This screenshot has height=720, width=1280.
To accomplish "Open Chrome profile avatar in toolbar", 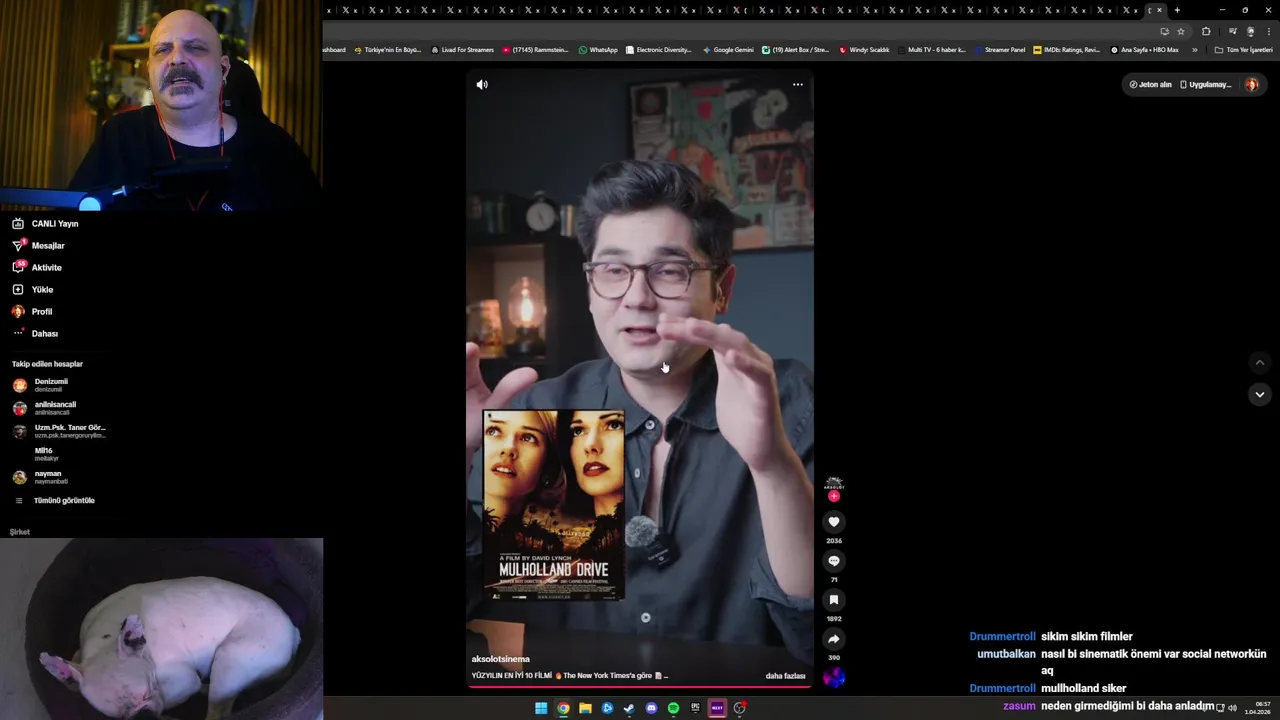I will [1250, 31].
